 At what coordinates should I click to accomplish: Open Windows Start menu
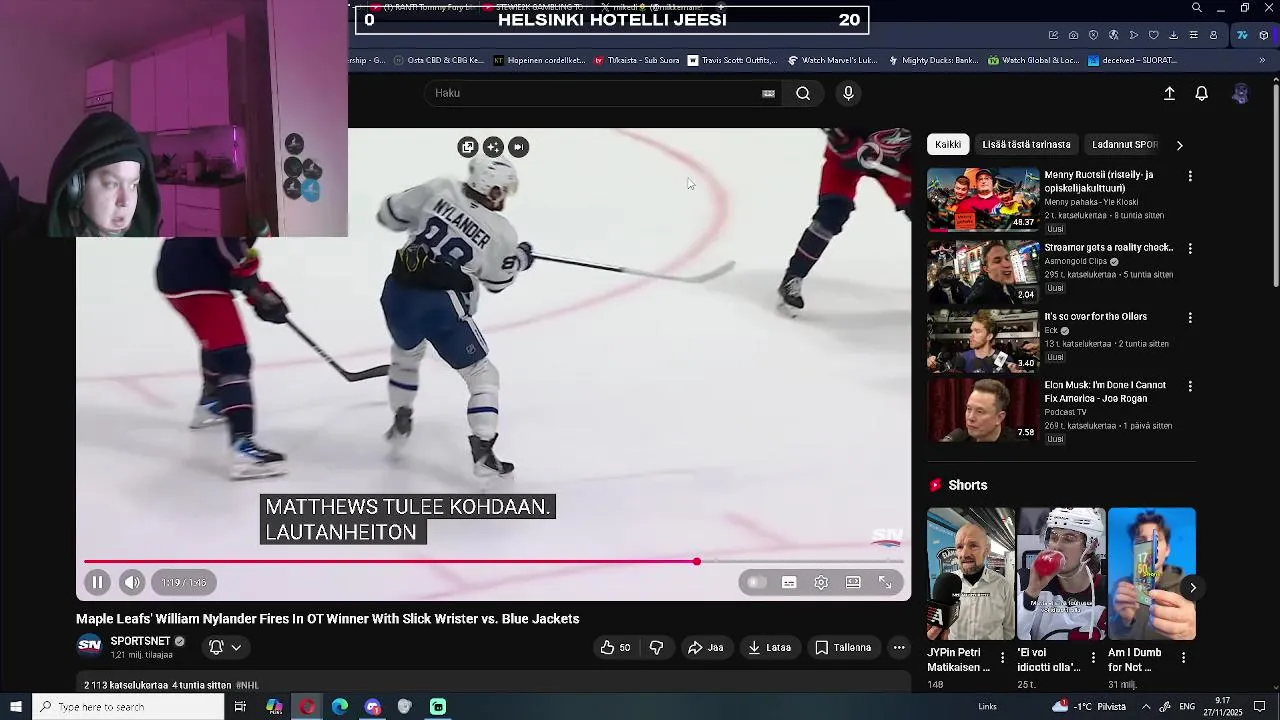click(x=15, y=707)
